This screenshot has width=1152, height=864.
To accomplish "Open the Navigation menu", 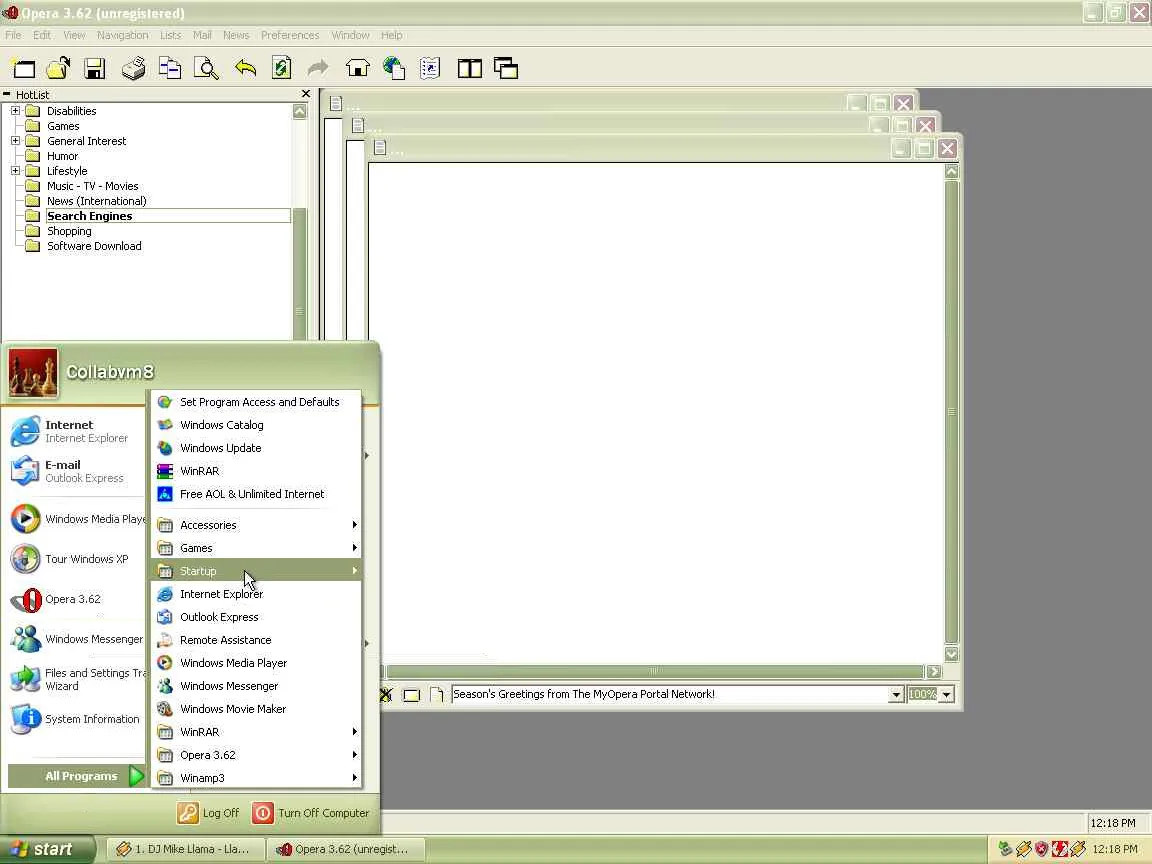I will click(x=122, y=35).
